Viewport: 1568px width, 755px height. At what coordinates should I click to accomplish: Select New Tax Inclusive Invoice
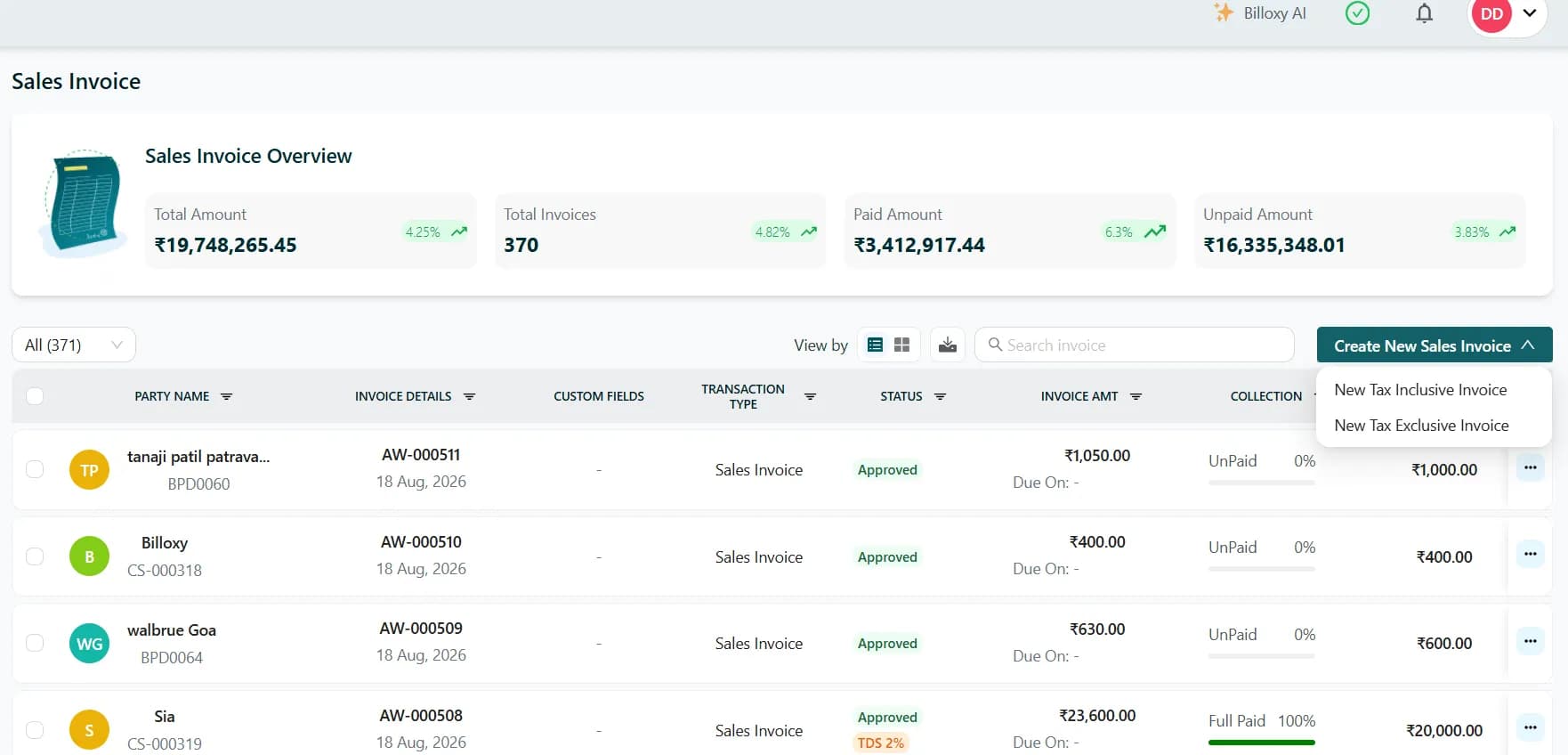click(1420, 390)
